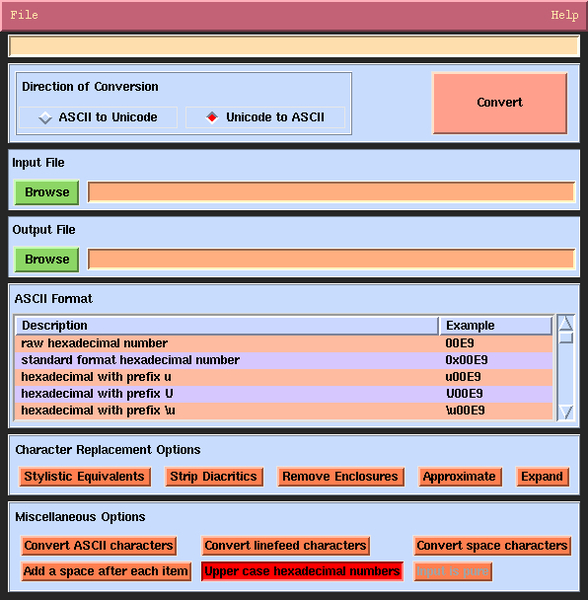Select standard format hexadecimal number row
588x600 pixels.
pos(284,360)
